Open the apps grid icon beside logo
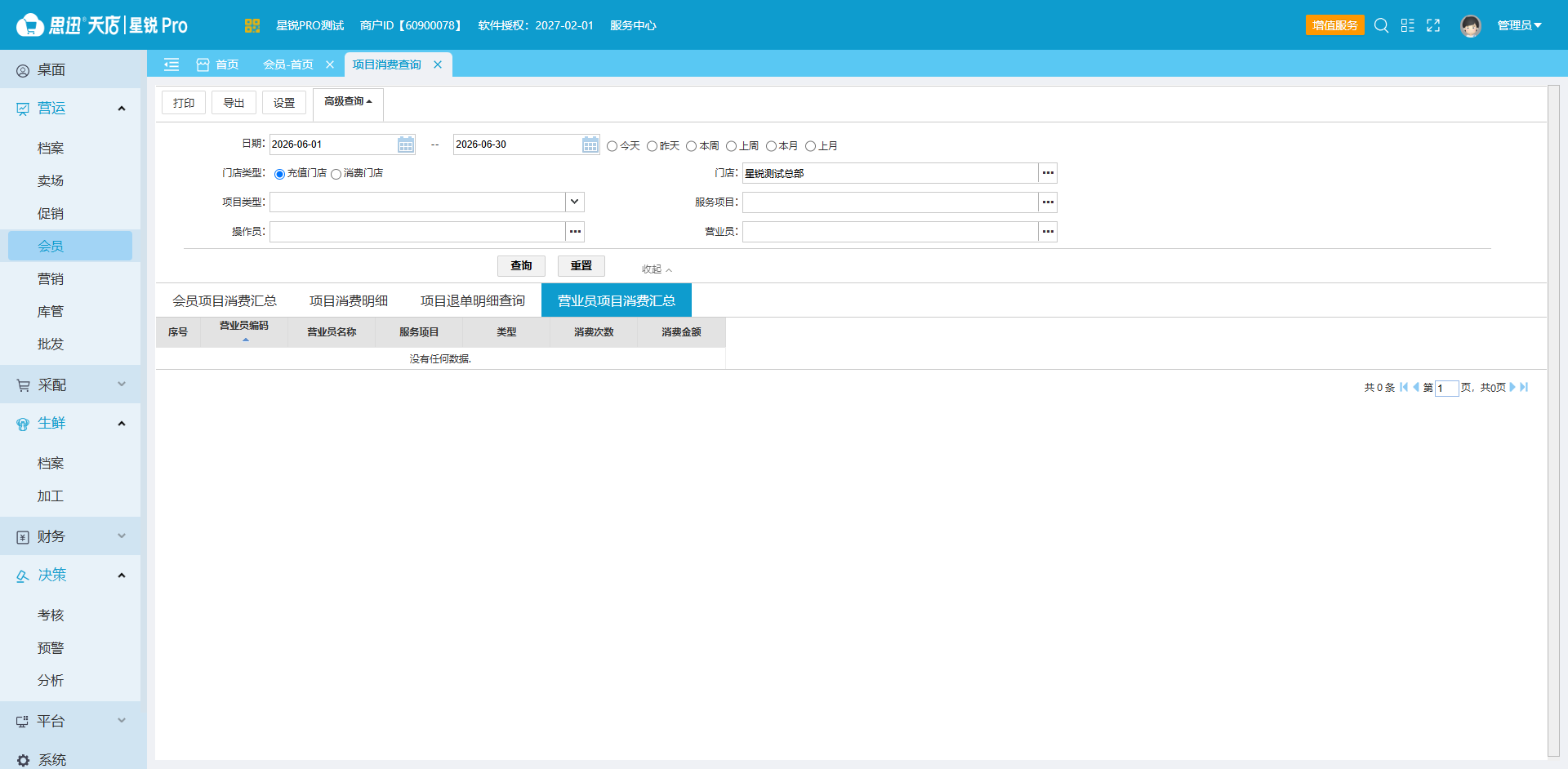Viewport: 1568px width, 769px height. tap(252, 25)
